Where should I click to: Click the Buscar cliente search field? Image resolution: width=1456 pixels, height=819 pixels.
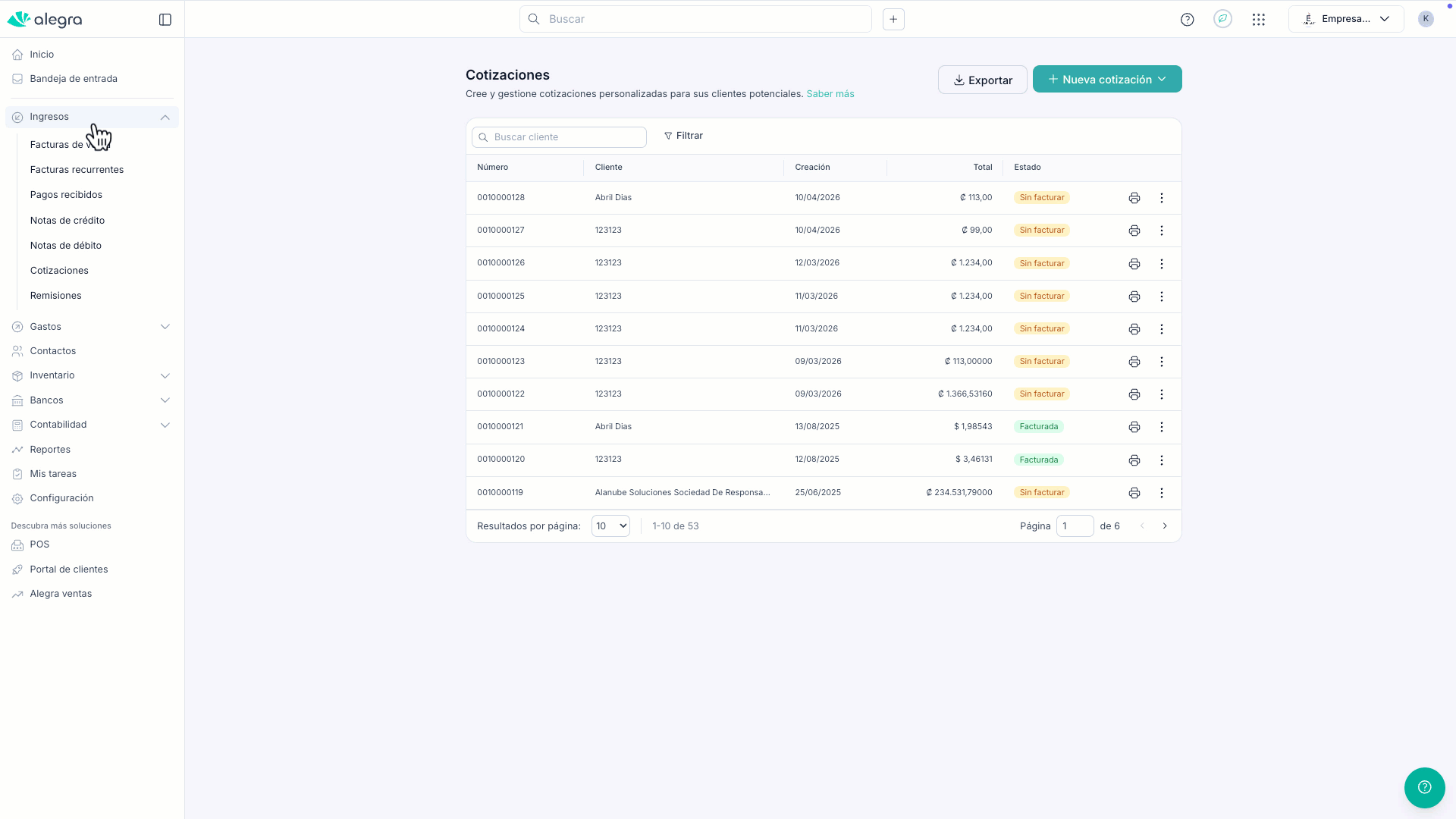pyautogui.click(x=560, y=137)
